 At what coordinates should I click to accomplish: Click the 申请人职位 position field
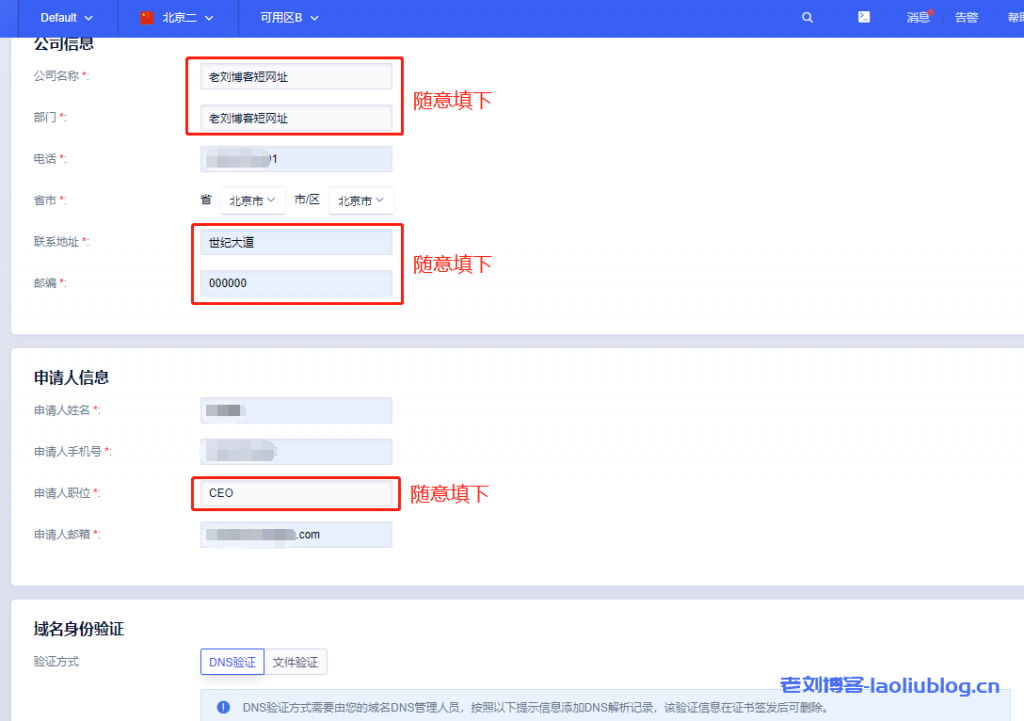tap(296, 493)
